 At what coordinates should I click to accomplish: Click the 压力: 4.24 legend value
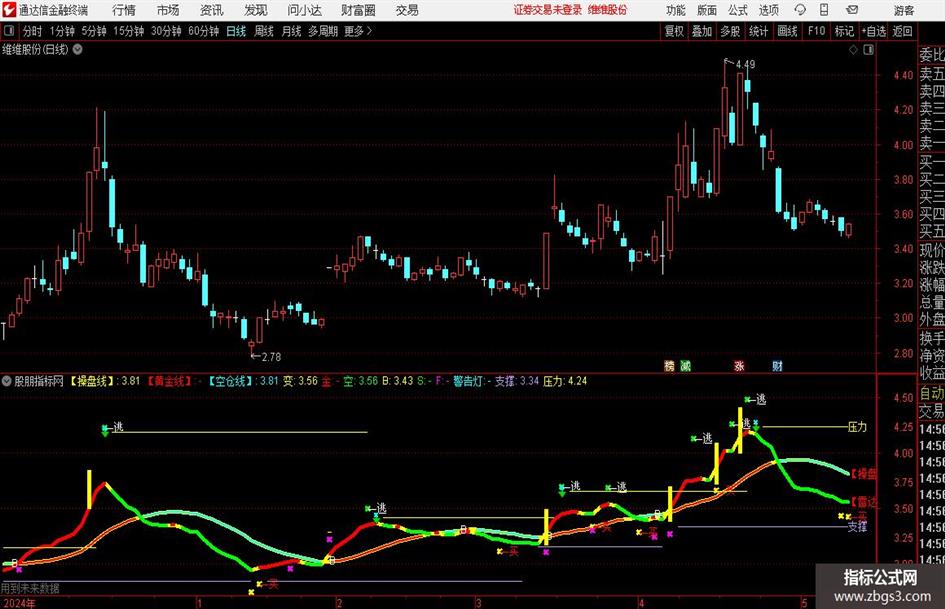point(565,381)
